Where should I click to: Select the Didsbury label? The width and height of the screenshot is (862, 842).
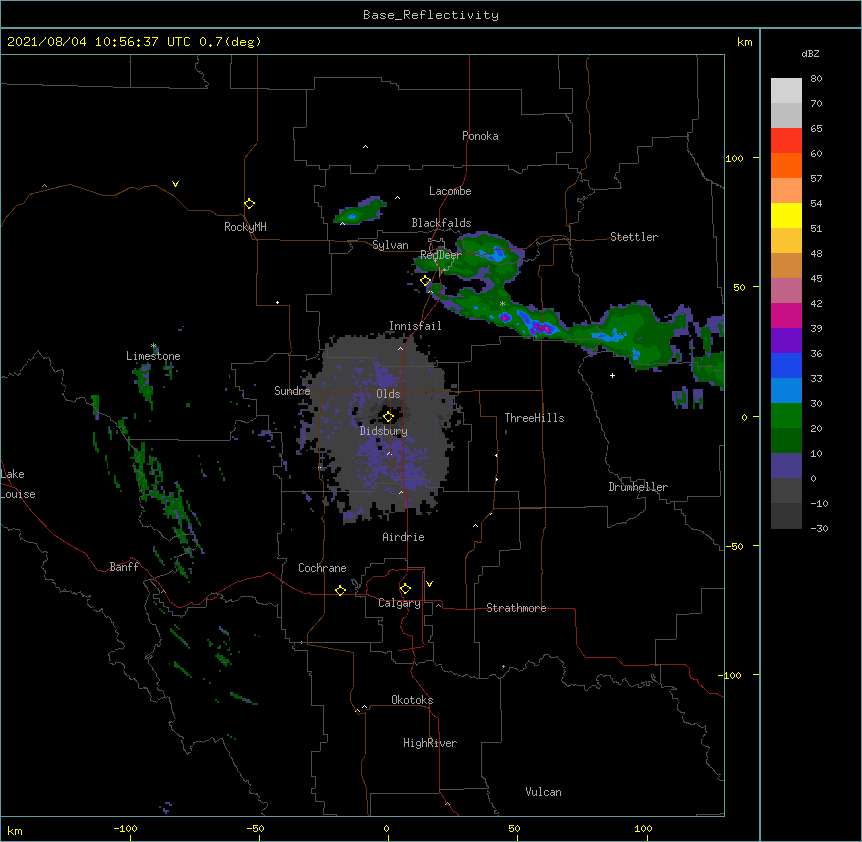384,431
